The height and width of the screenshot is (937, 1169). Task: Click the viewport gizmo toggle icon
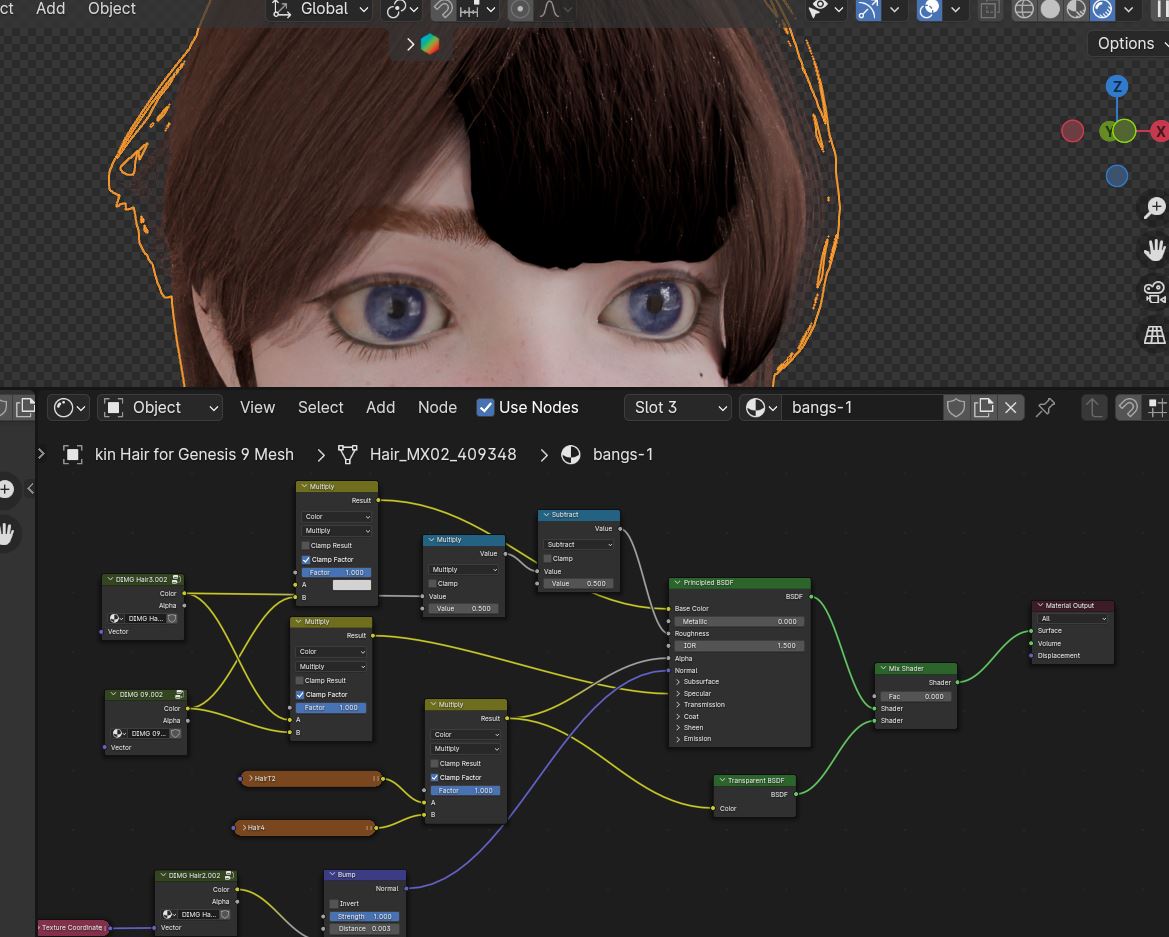coord(868,9)
